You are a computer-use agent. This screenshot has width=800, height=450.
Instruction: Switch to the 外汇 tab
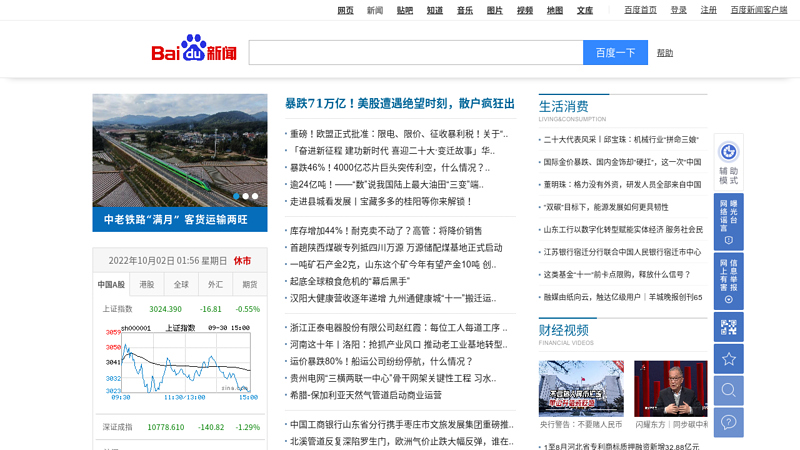click(x=215, y=284)
